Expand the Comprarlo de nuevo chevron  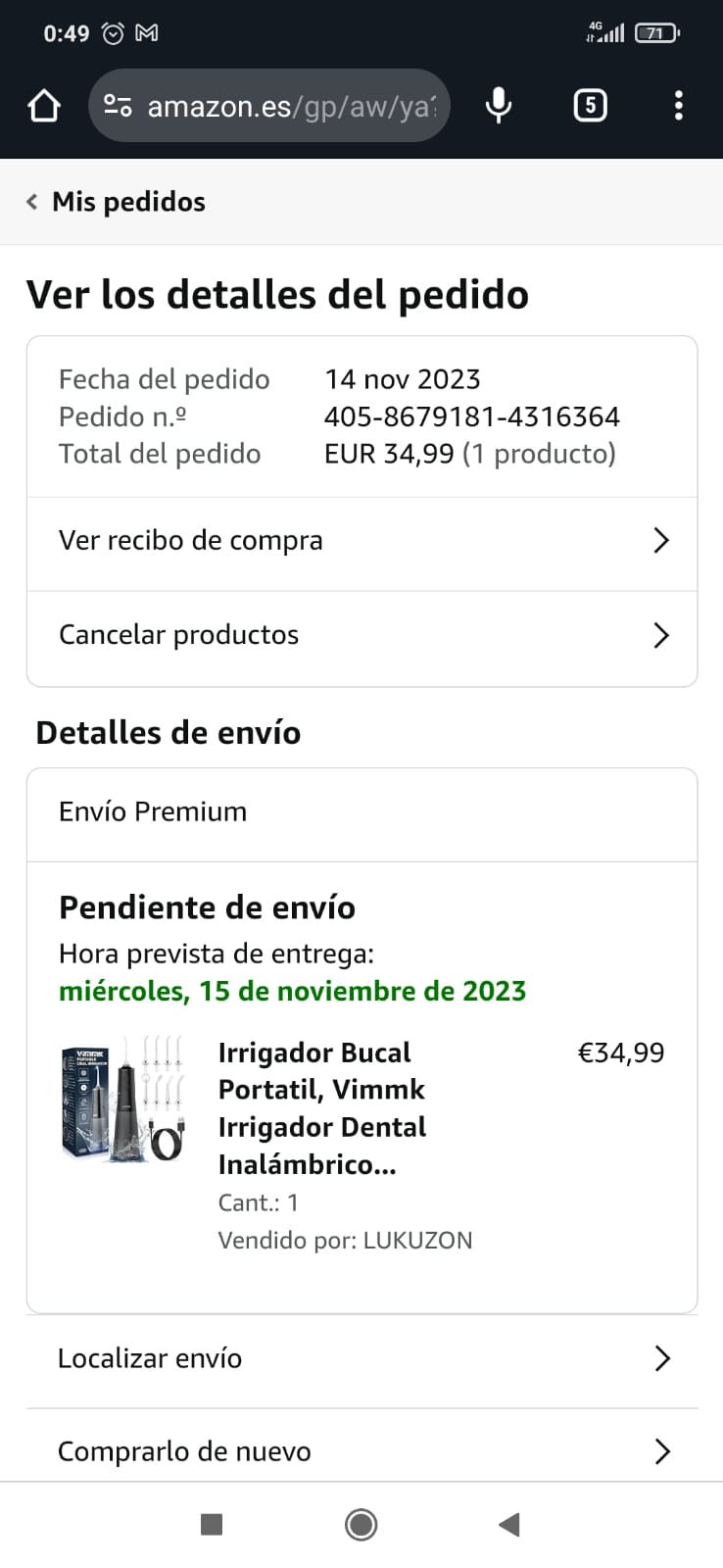[662, 1451]
